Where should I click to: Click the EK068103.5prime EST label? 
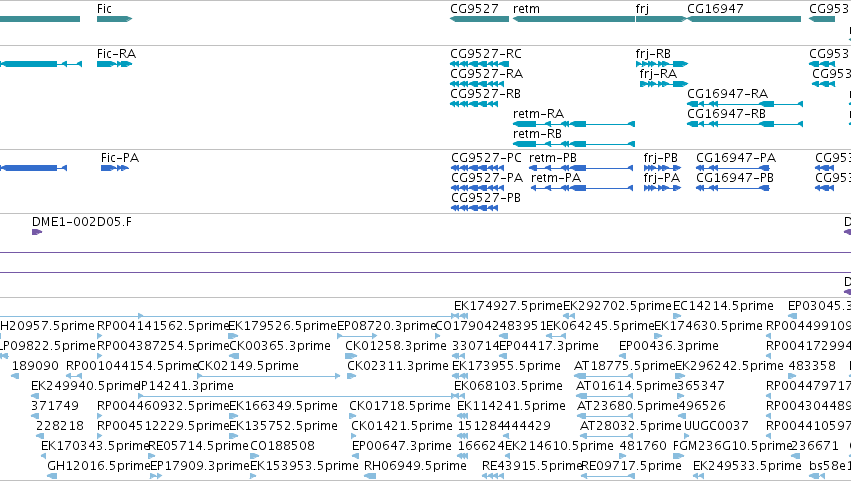(x=509, y=387)
